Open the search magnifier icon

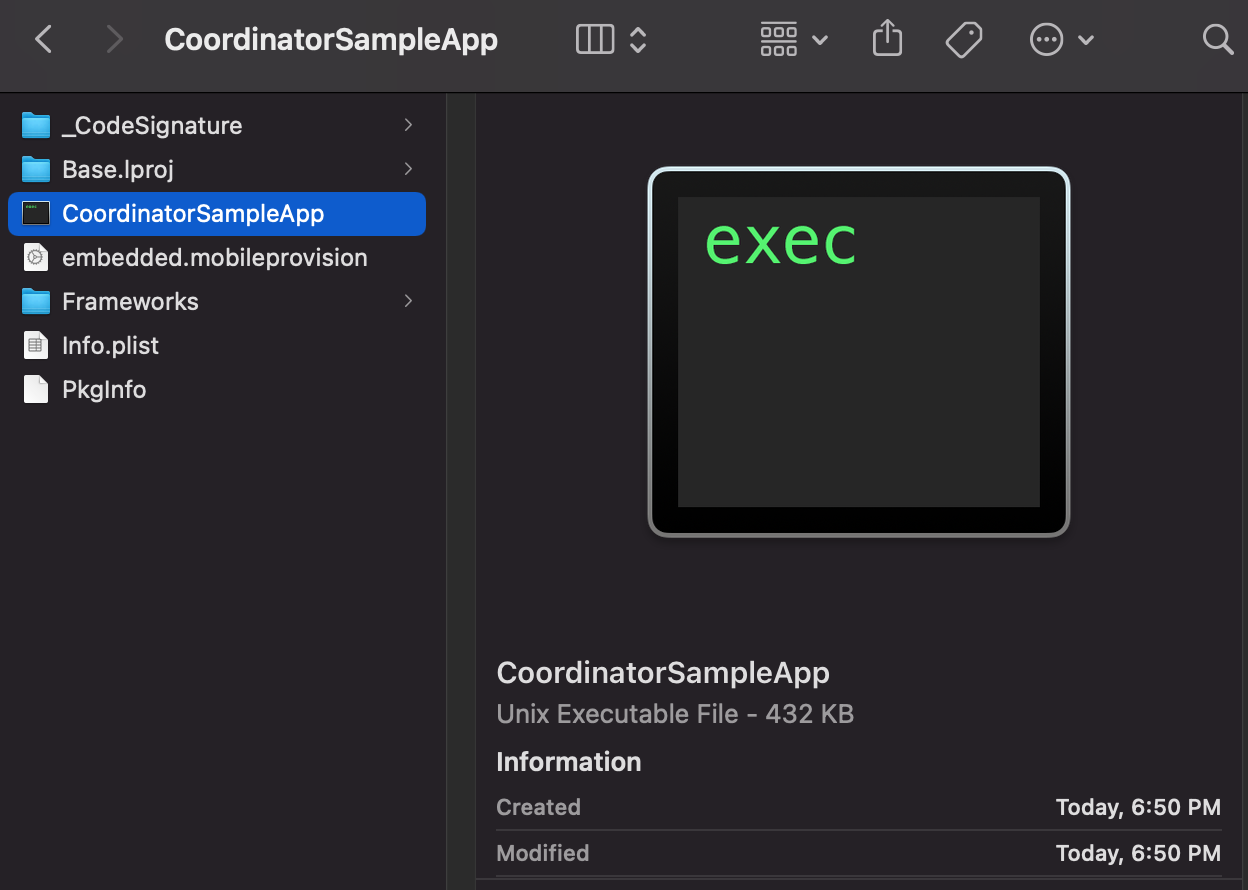[1217, 40]
